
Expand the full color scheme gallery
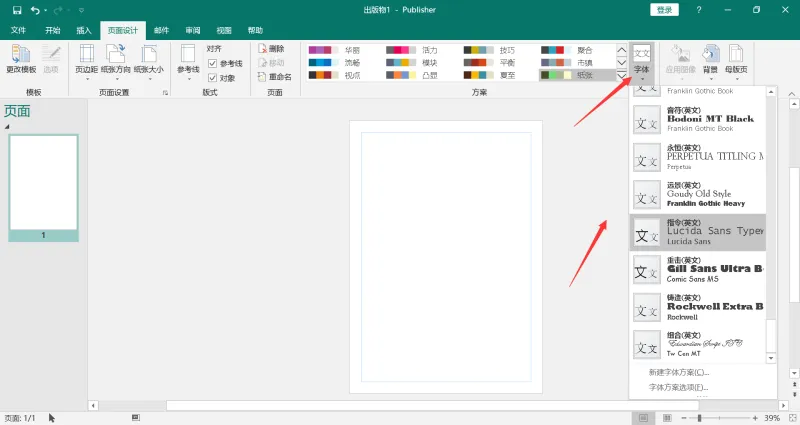tap(621, 76)
